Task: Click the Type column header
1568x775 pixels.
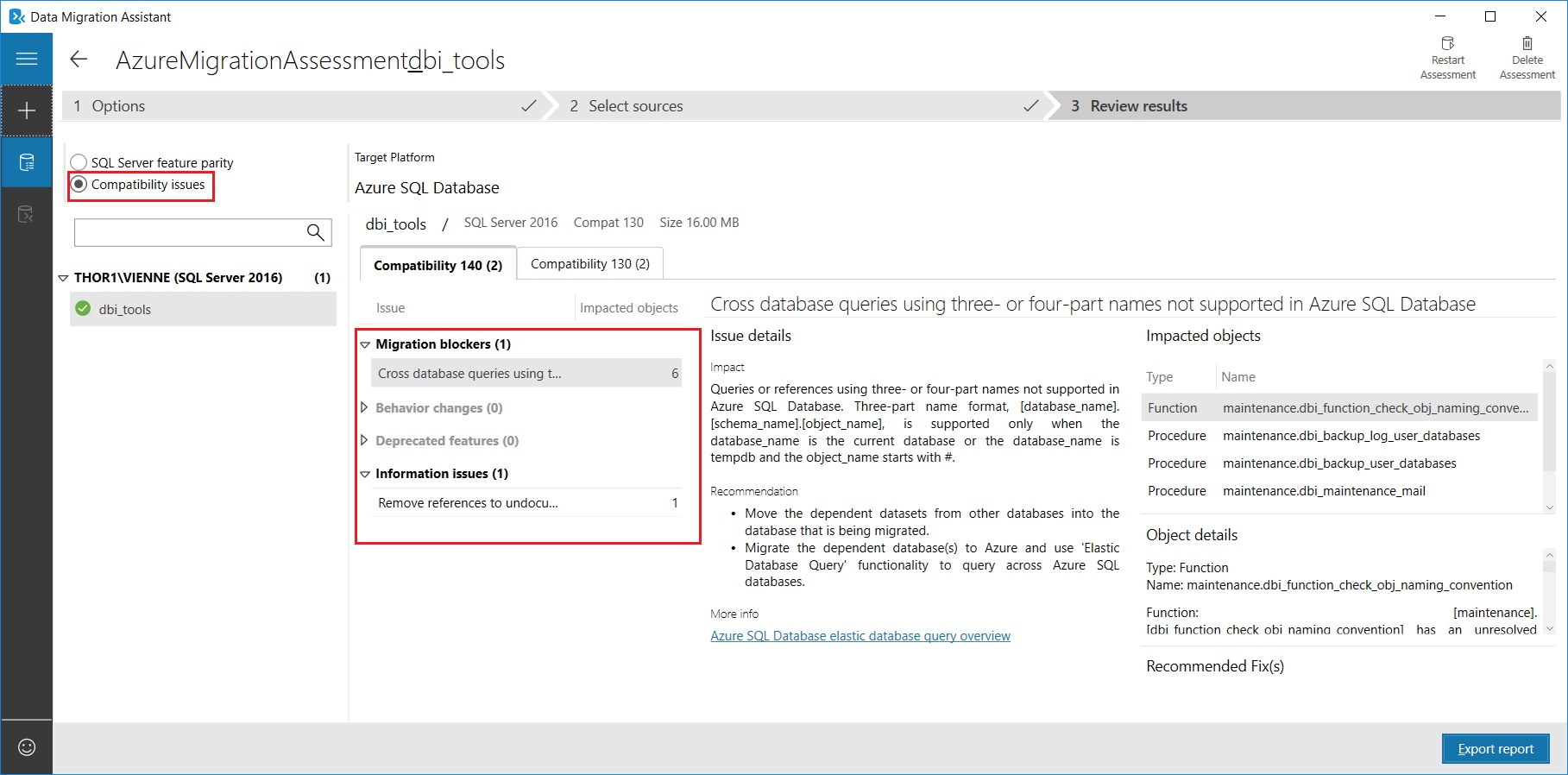Action: pos(1160,377)
